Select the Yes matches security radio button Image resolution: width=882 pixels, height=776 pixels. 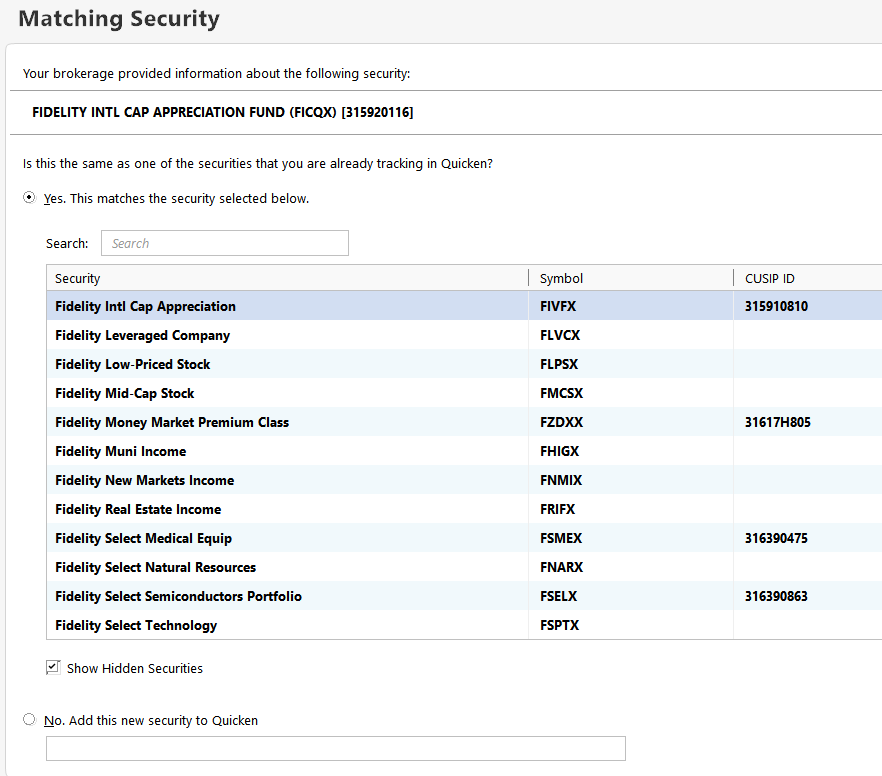tap(29, 198)
